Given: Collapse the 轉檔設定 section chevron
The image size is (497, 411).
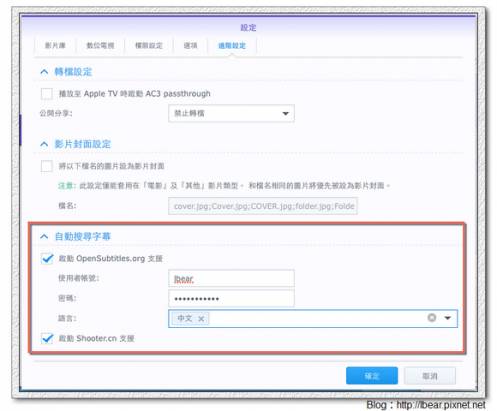Looking at the screenshot, I should click(x=44, y=72).
